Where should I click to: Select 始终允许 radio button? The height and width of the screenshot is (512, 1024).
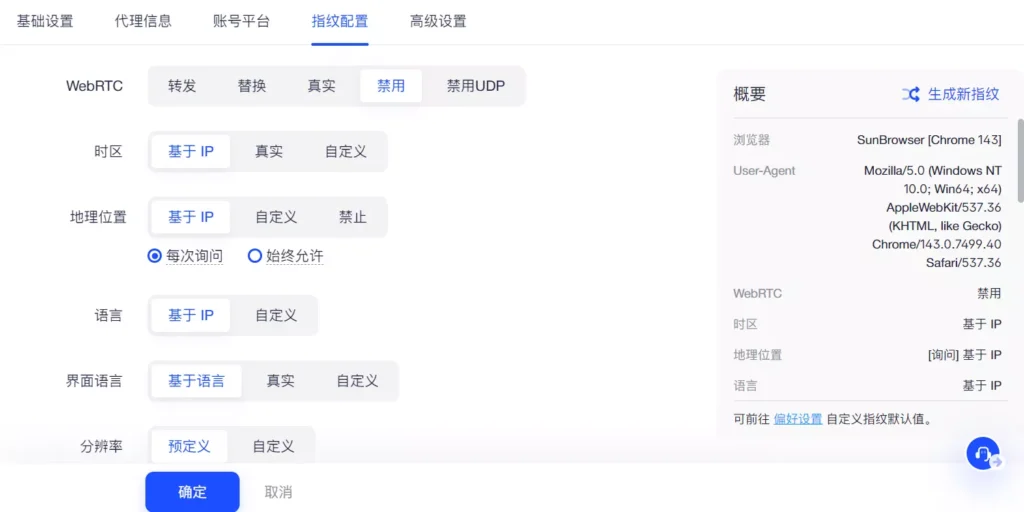point(255,256)
